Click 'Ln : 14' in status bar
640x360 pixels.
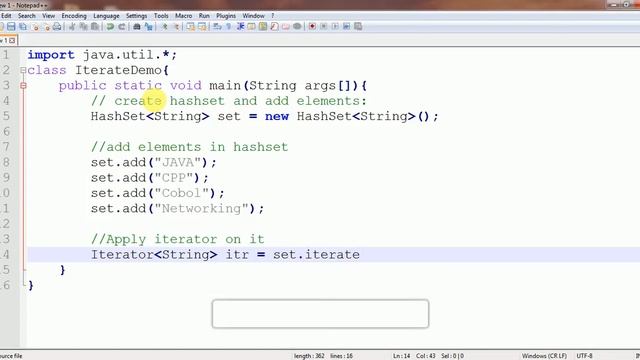pos(402,356)
